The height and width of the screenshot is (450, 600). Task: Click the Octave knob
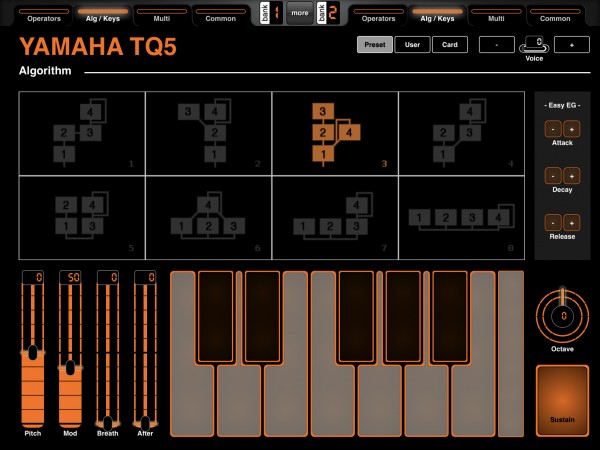click(x=562, y=316)
